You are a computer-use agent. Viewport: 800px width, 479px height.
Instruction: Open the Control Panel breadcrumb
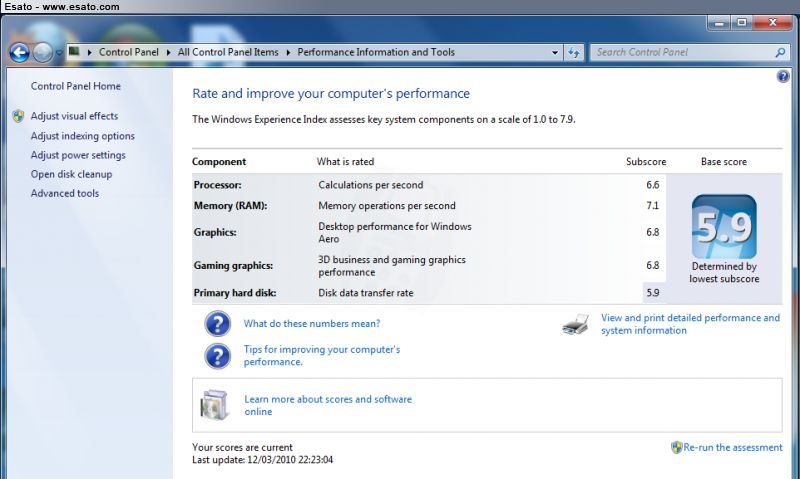(129, 52)
